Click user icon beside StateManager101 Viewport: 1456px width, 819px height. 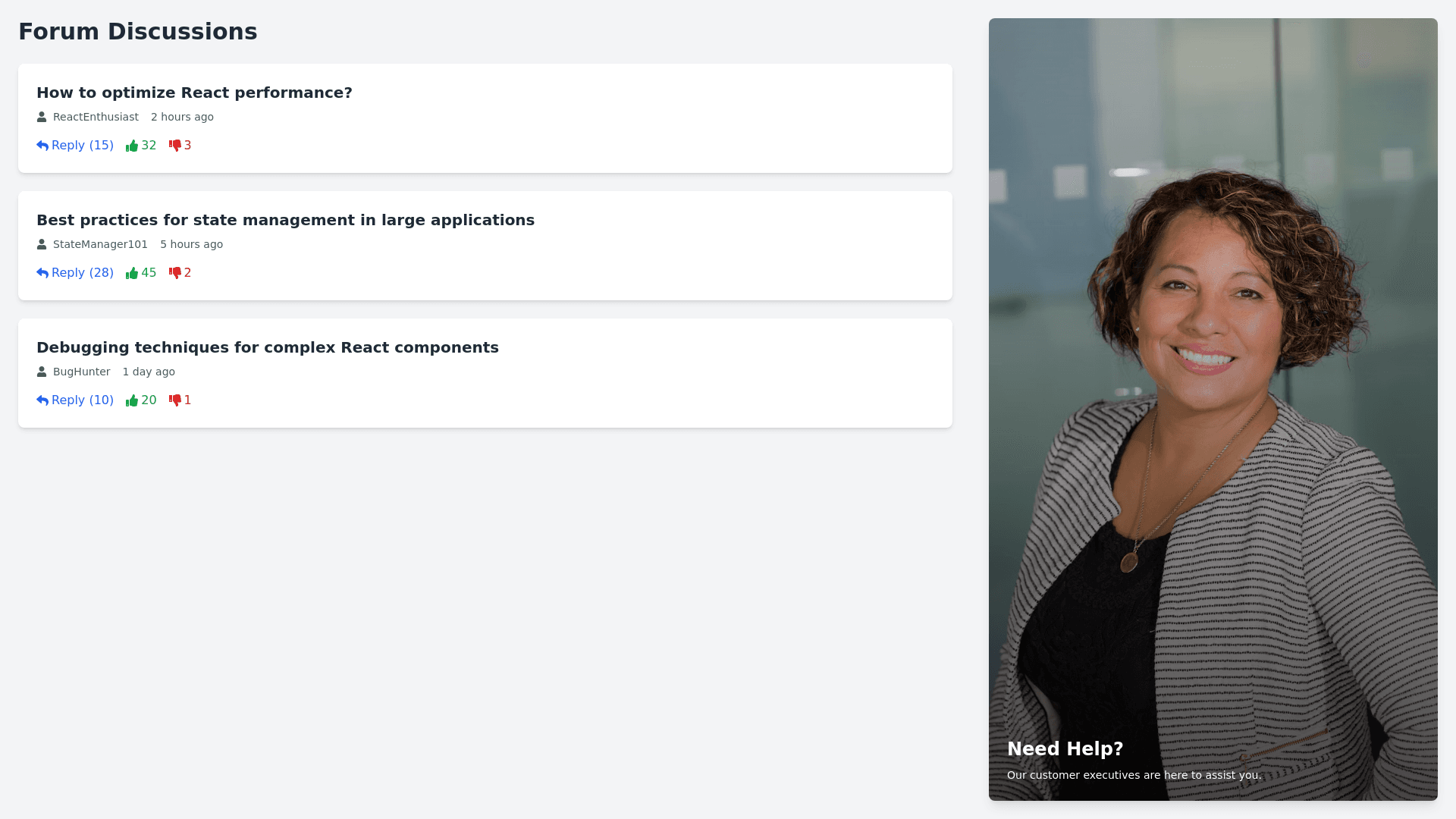[x=42, y=244]
